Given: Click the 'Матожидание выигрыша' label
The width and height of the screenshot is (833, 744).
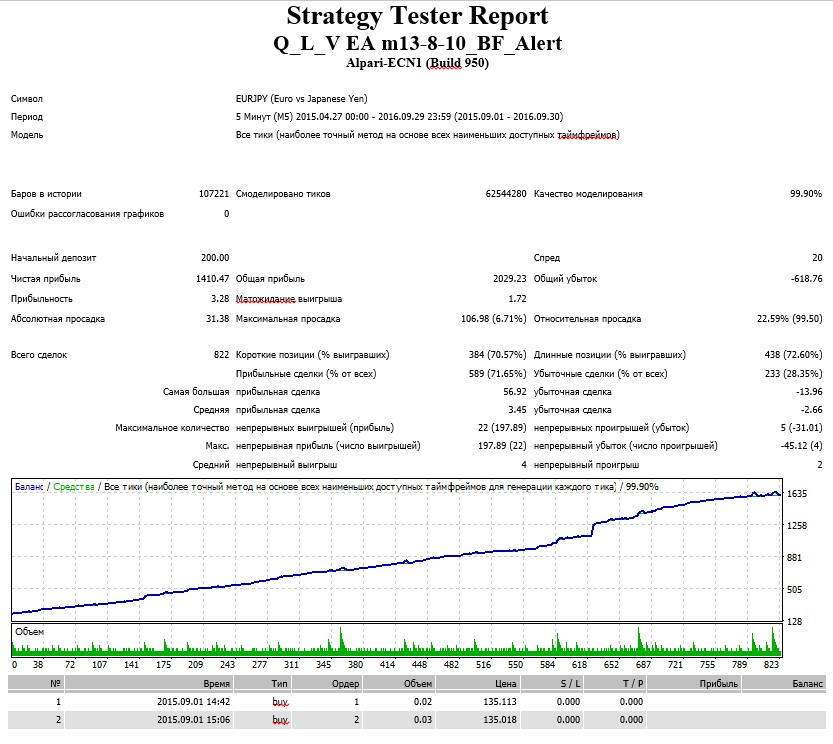Looking at the screenshot, I should coord(288,299).
